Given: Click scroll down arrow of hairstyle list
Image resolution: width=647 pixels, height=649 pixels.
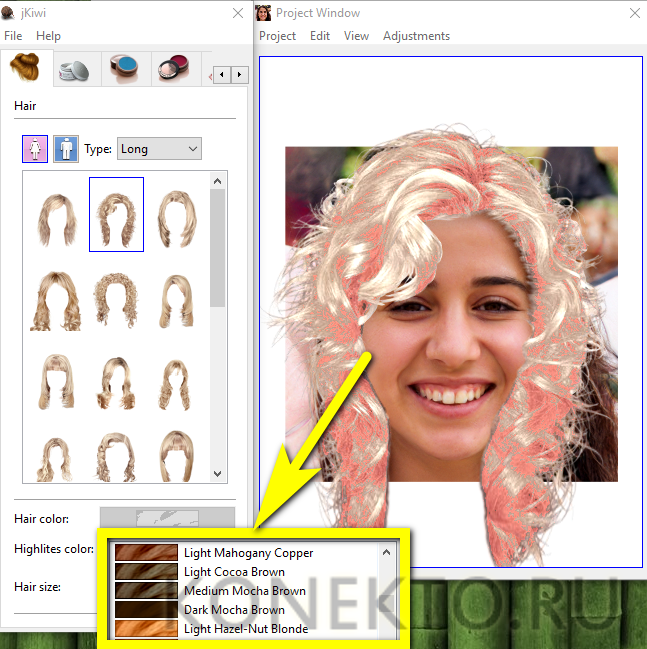Looking at the screenshot, I should [x=218, y=475].
